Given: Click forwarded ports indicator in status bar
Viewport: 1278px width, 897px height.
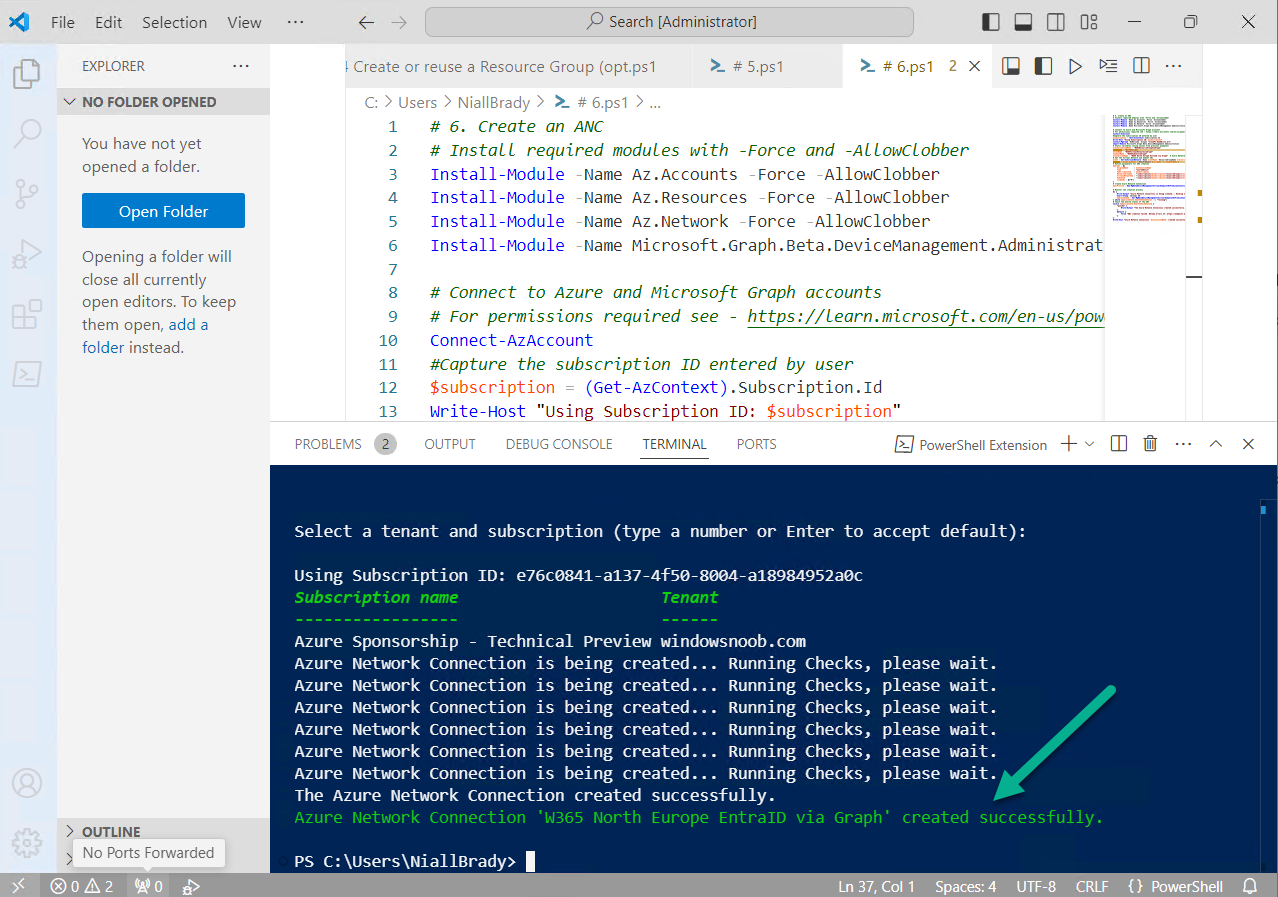Looking at the screenshot, I should [x=149, y=886].
